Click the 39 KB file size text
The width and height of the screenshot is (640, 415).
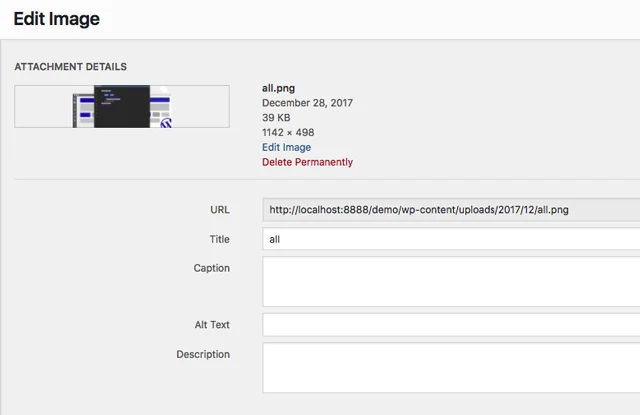click(x=278, y=117)
